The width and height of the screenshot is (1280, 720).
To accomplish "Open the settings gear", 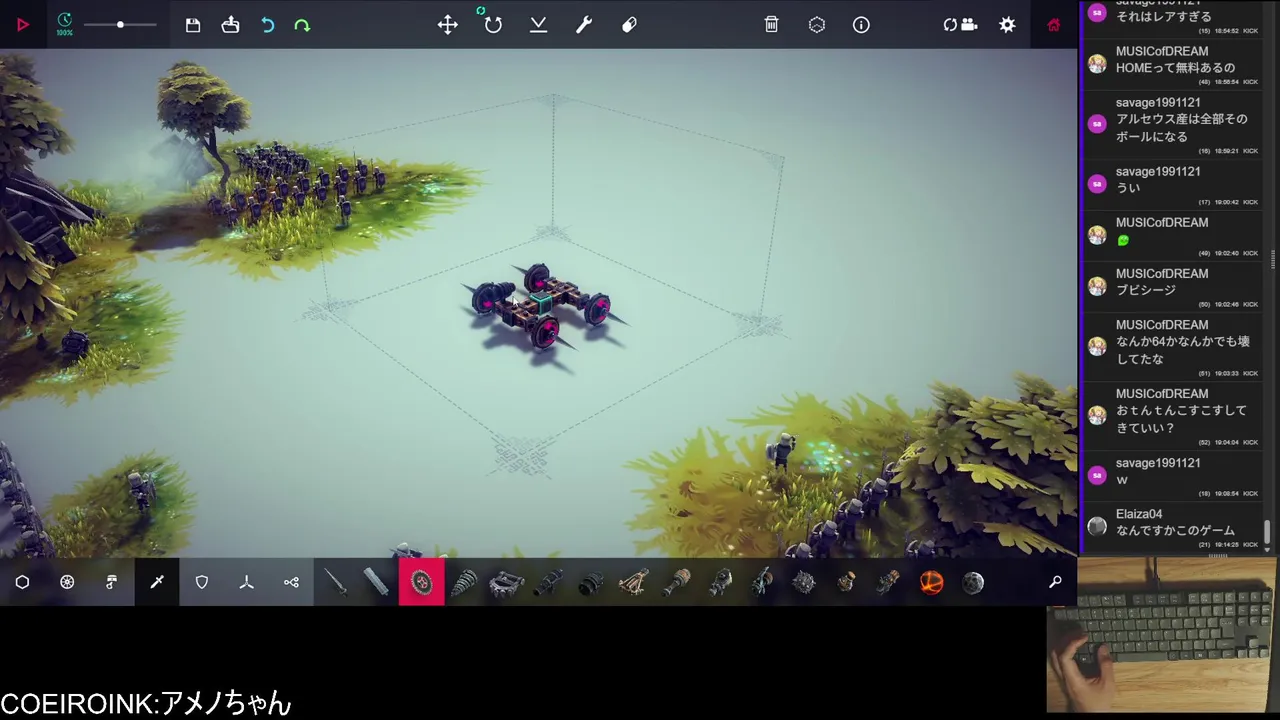I will 1007,25.
